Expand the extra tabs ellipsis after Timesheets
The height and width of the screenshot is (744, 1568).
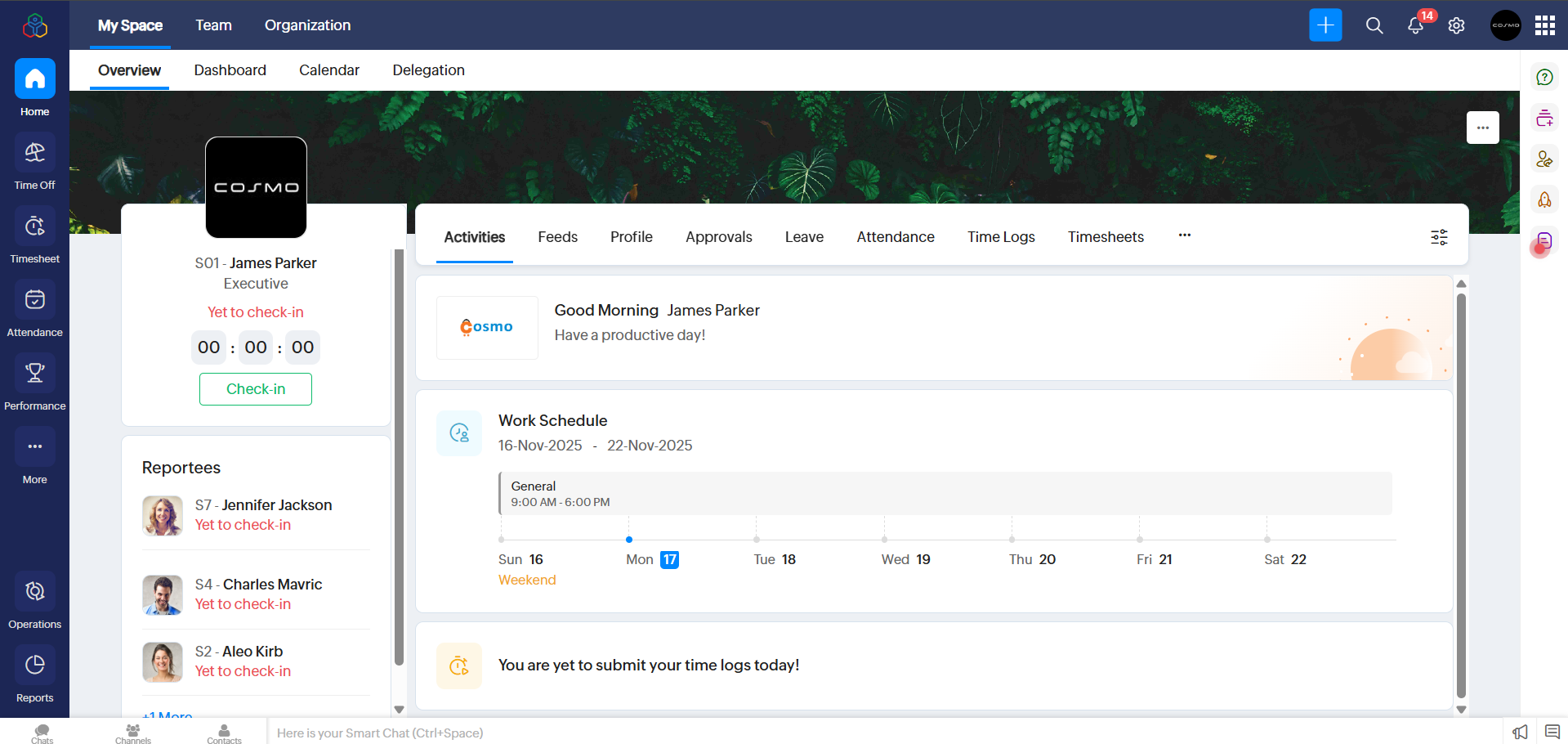click(x=1184, y=235)
